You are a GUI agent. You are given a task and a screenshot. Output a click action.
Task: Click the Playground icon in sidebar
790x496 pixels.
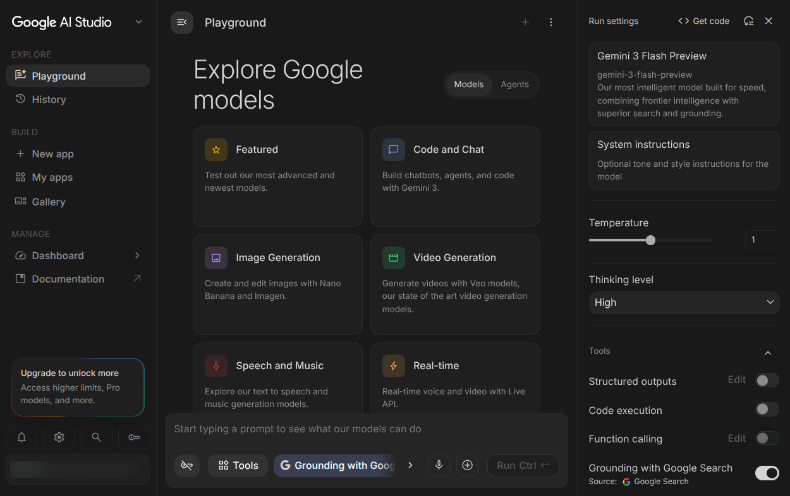coord(21,76)
